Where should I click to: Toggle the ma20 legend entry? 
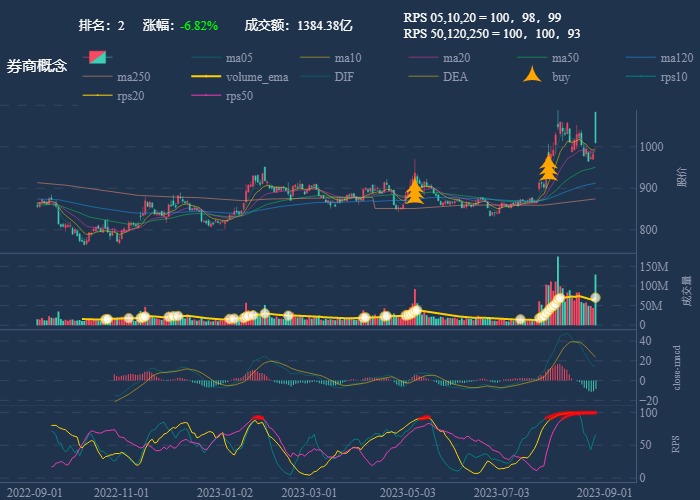(x=456, y=57)
